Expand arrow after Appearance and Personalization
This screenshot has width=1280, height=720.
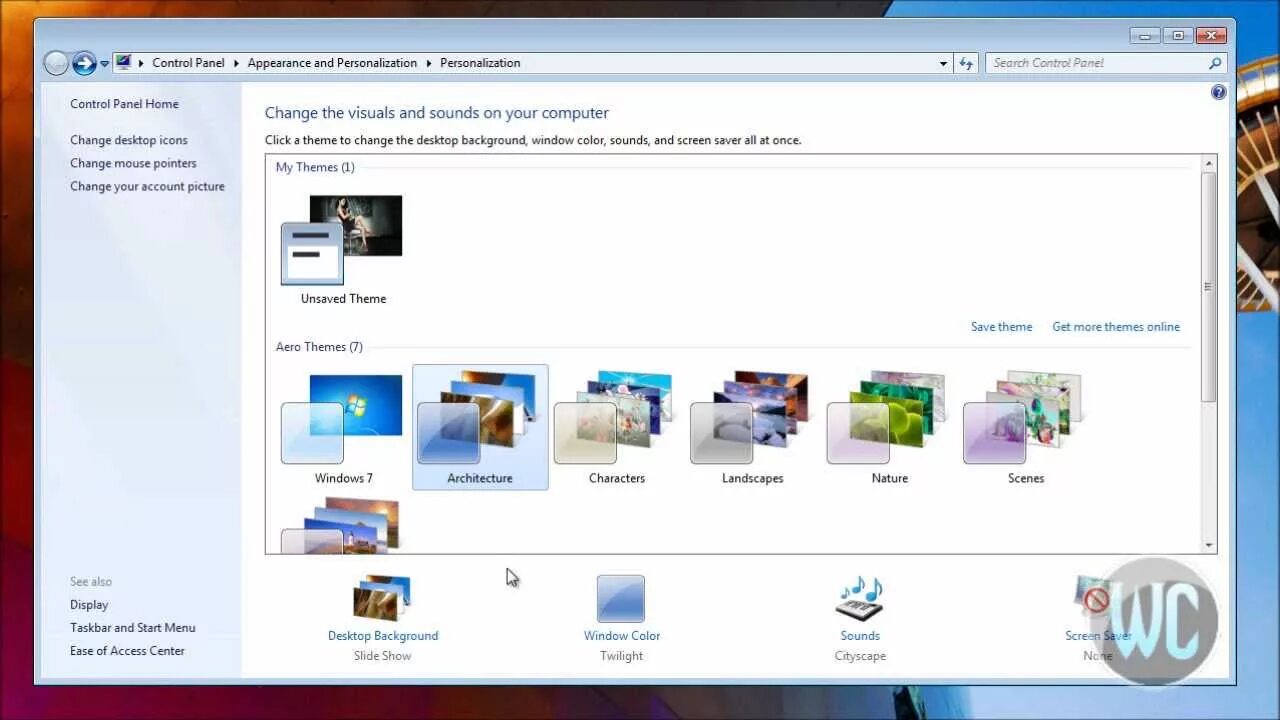(x=429, y=63)
